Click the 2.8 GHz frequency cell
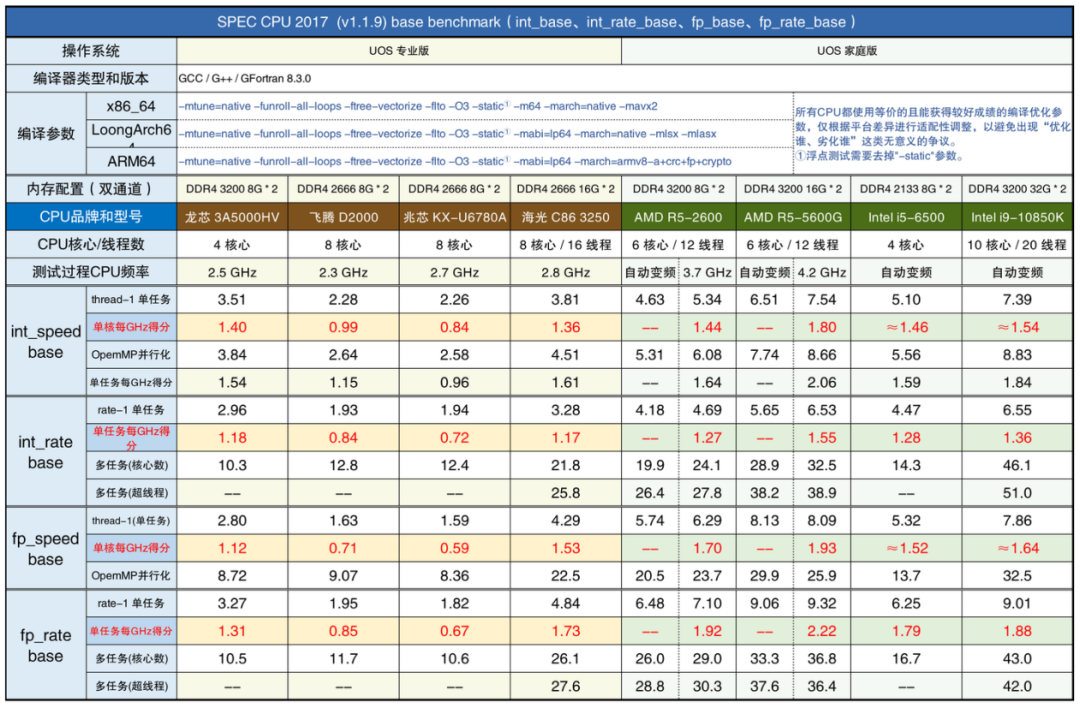Screen dimensions: 1080x714 tap(565, 272)
